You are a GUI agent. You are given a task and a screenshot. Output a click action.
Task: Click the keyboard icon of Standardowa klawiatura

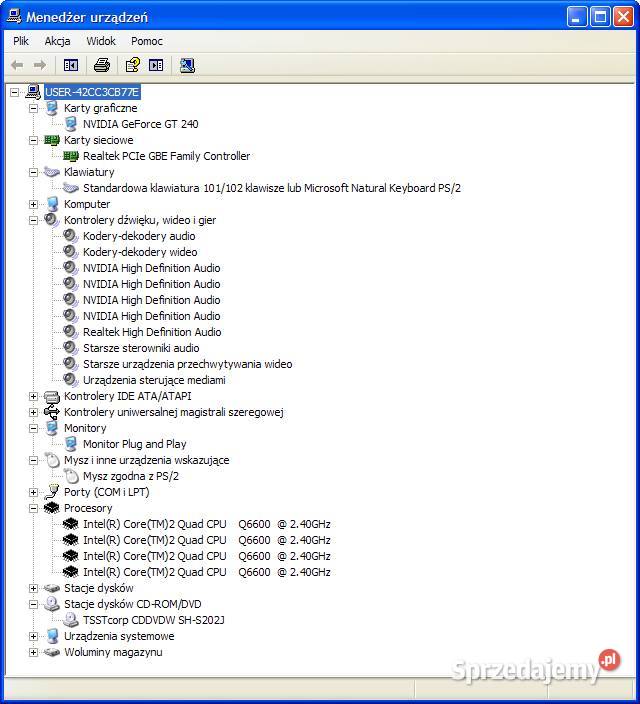pyautogui.click(x=71, y=188)
